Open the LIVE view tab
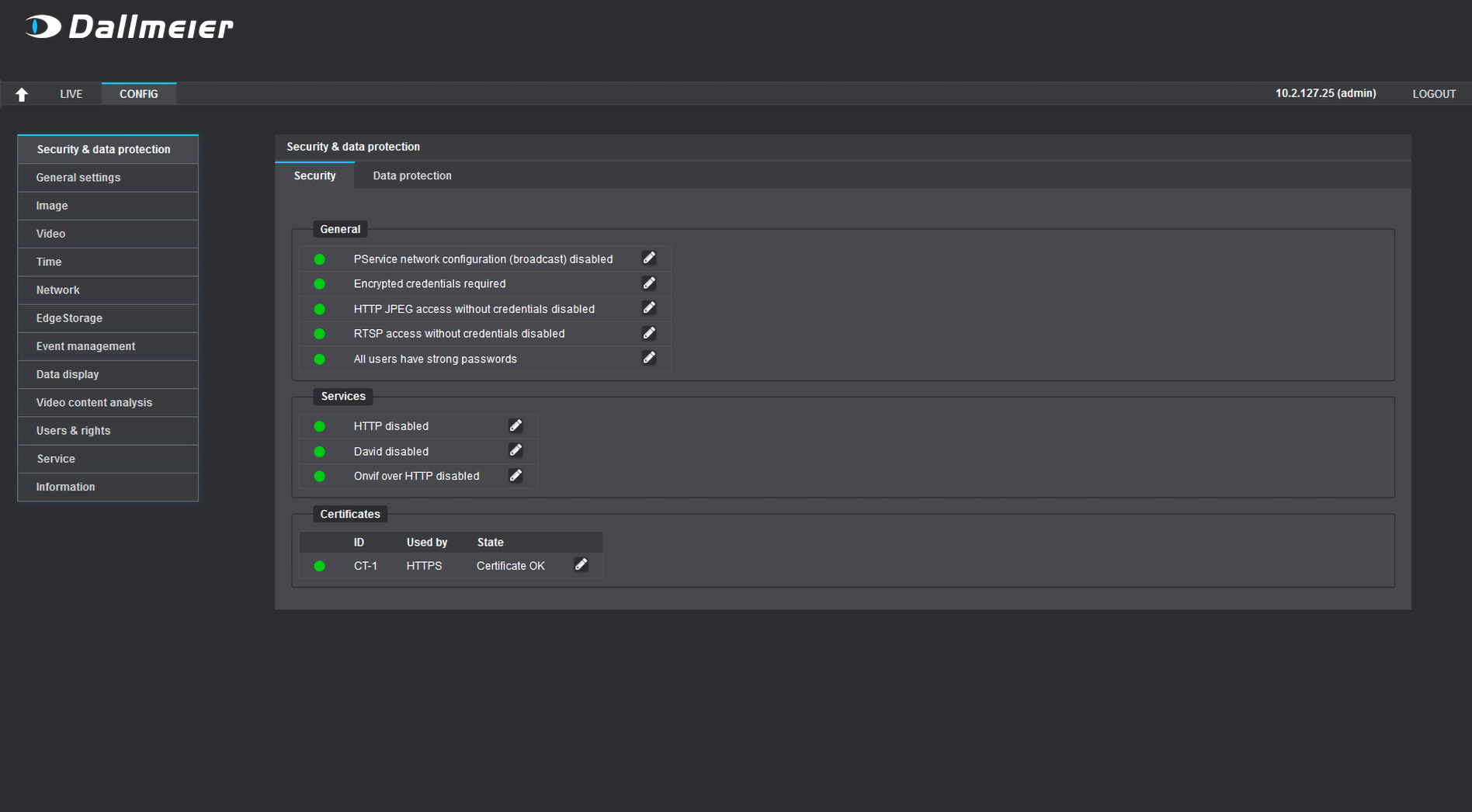 click(71, 94)
